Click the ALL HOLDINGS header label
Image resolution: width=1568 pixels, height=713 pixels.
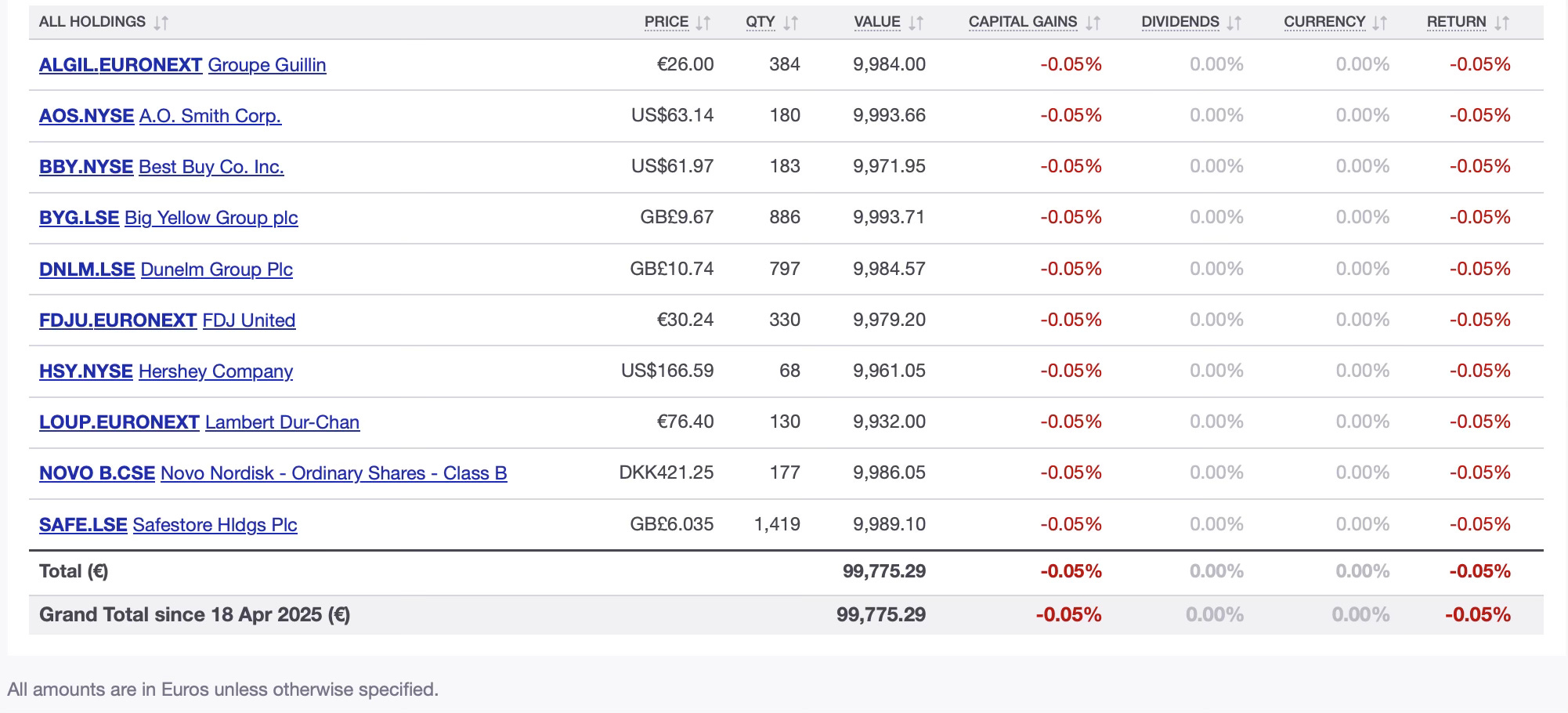click(92, 22)
